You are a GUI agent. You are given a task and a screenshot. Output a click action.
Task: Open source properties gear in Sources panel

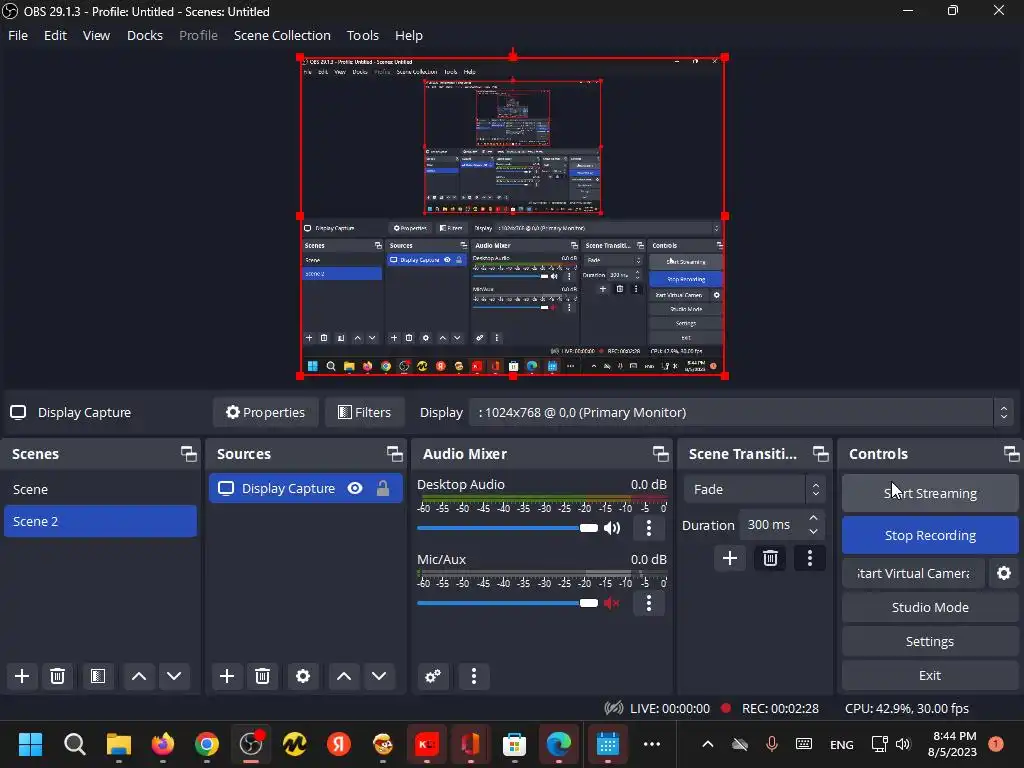[x=303, y=676]
